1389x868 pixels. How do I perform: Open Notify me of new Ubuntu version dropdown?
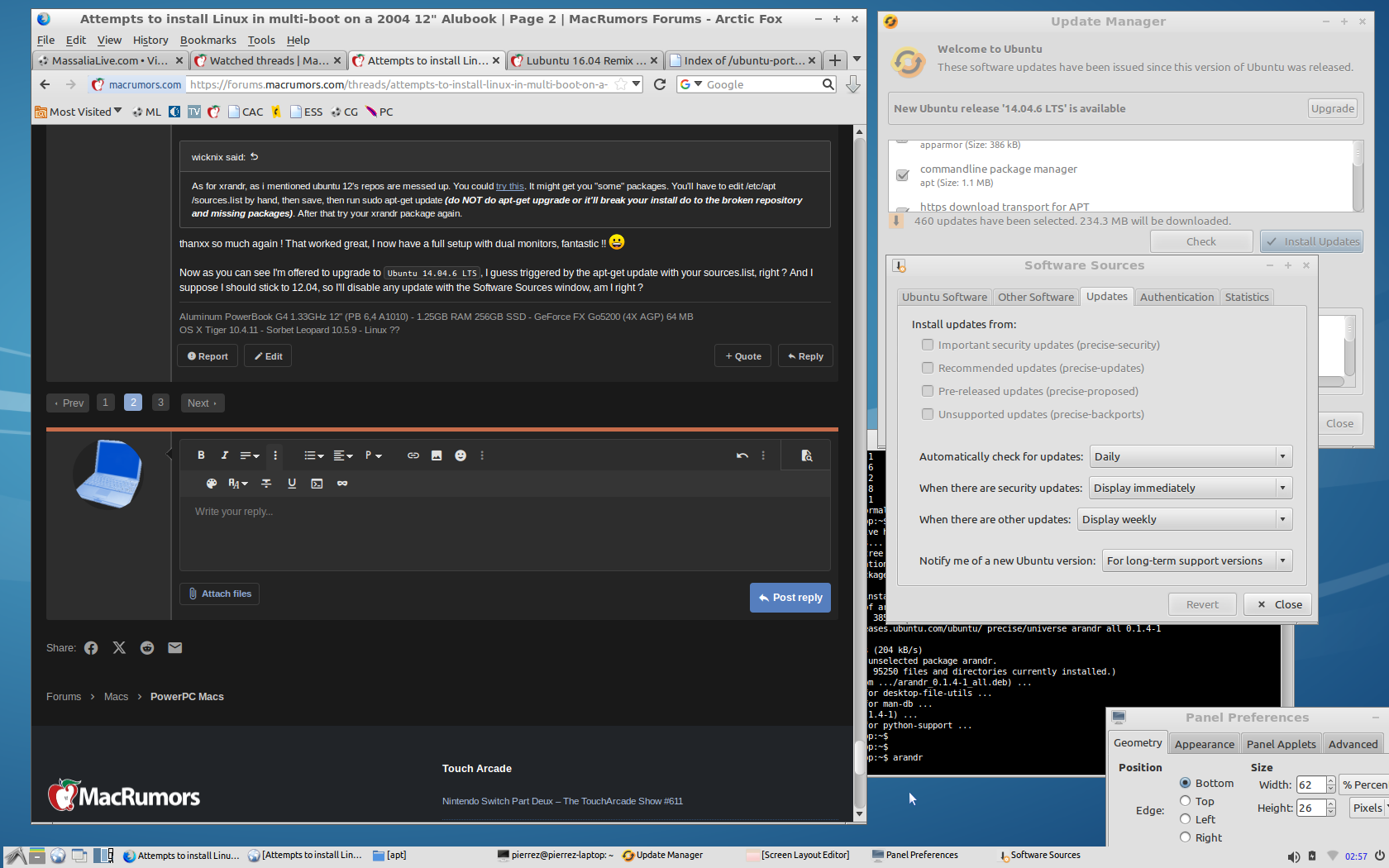(x=1197, y=560)
